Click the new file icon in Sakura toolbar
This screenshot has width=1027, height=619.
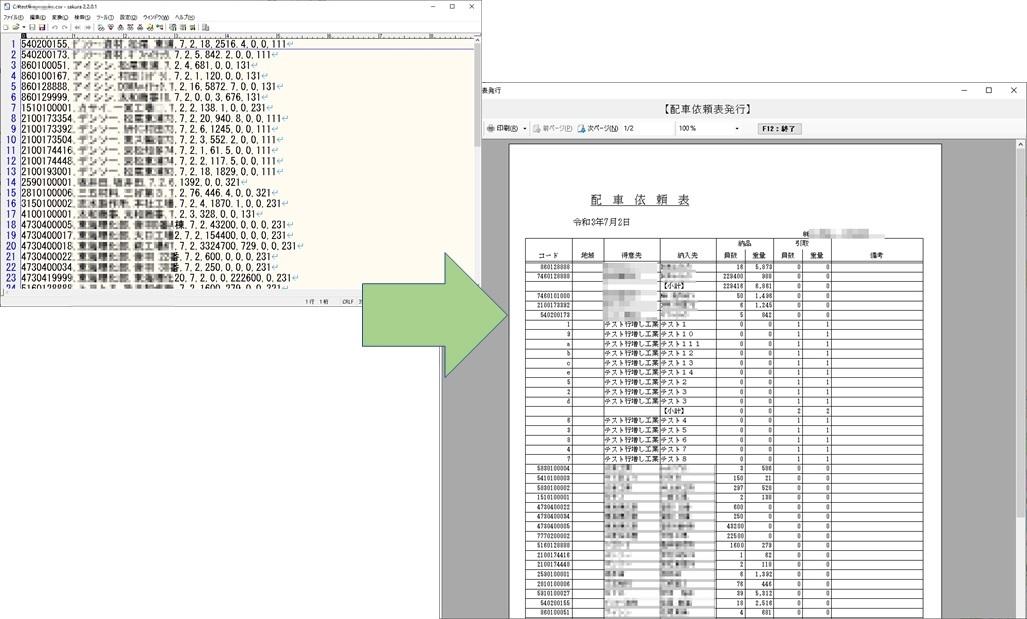(x=5, y=27)
